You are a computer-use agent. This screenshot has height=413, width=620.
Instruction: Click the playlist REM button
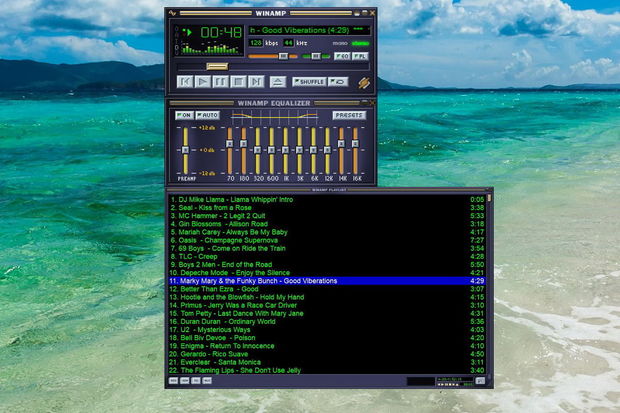click(185, 381)
